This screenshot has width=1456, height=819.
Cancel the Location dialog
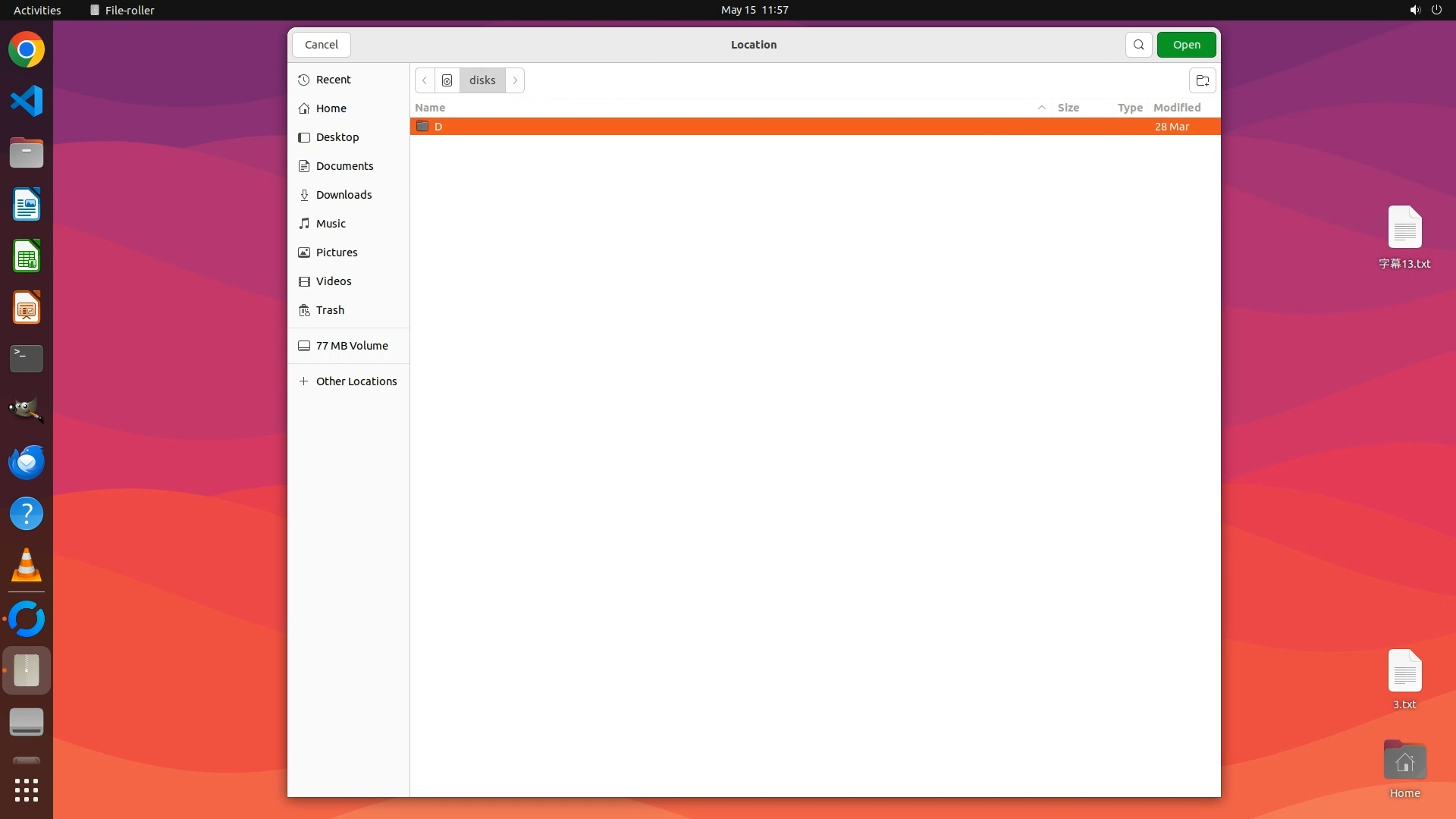[321, 45]
